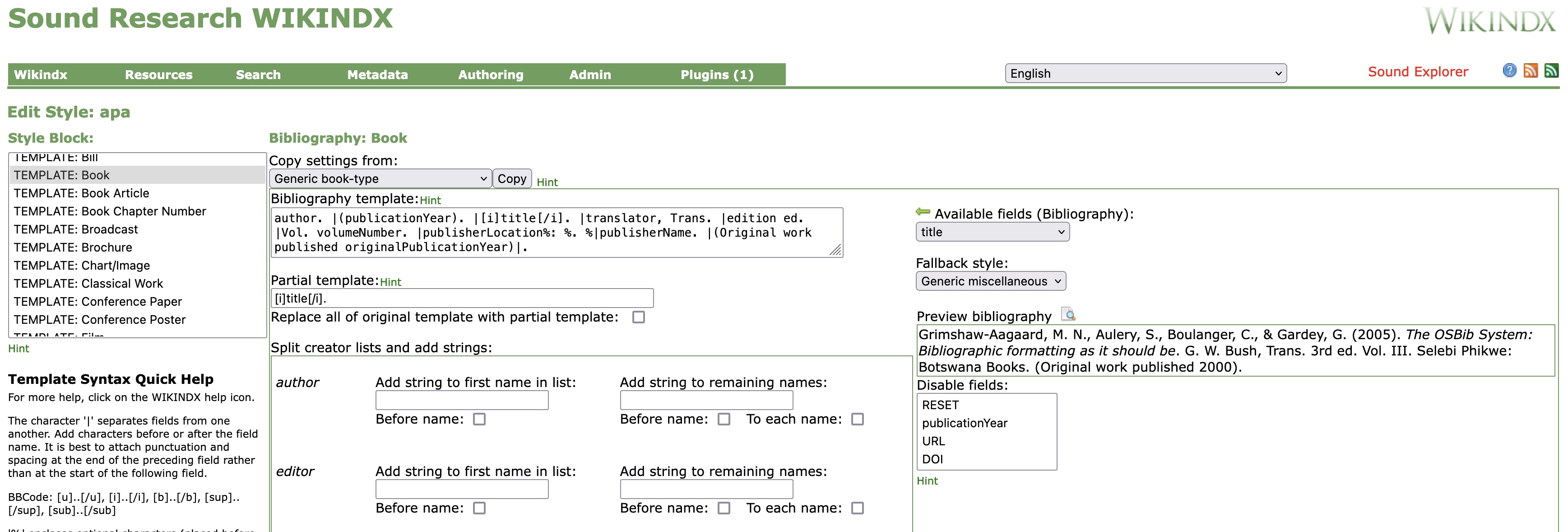Click the orange RSS feed icon
This screenshot has height=532, width=1568.
pyautogui.click(x=1530, y=71)
